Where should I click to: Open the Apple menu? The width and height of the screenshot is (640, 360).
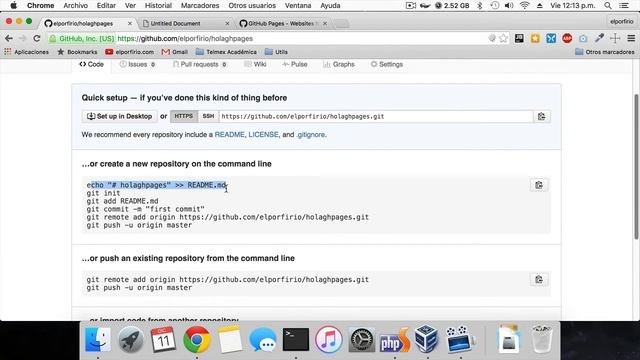tap(13, 6)
